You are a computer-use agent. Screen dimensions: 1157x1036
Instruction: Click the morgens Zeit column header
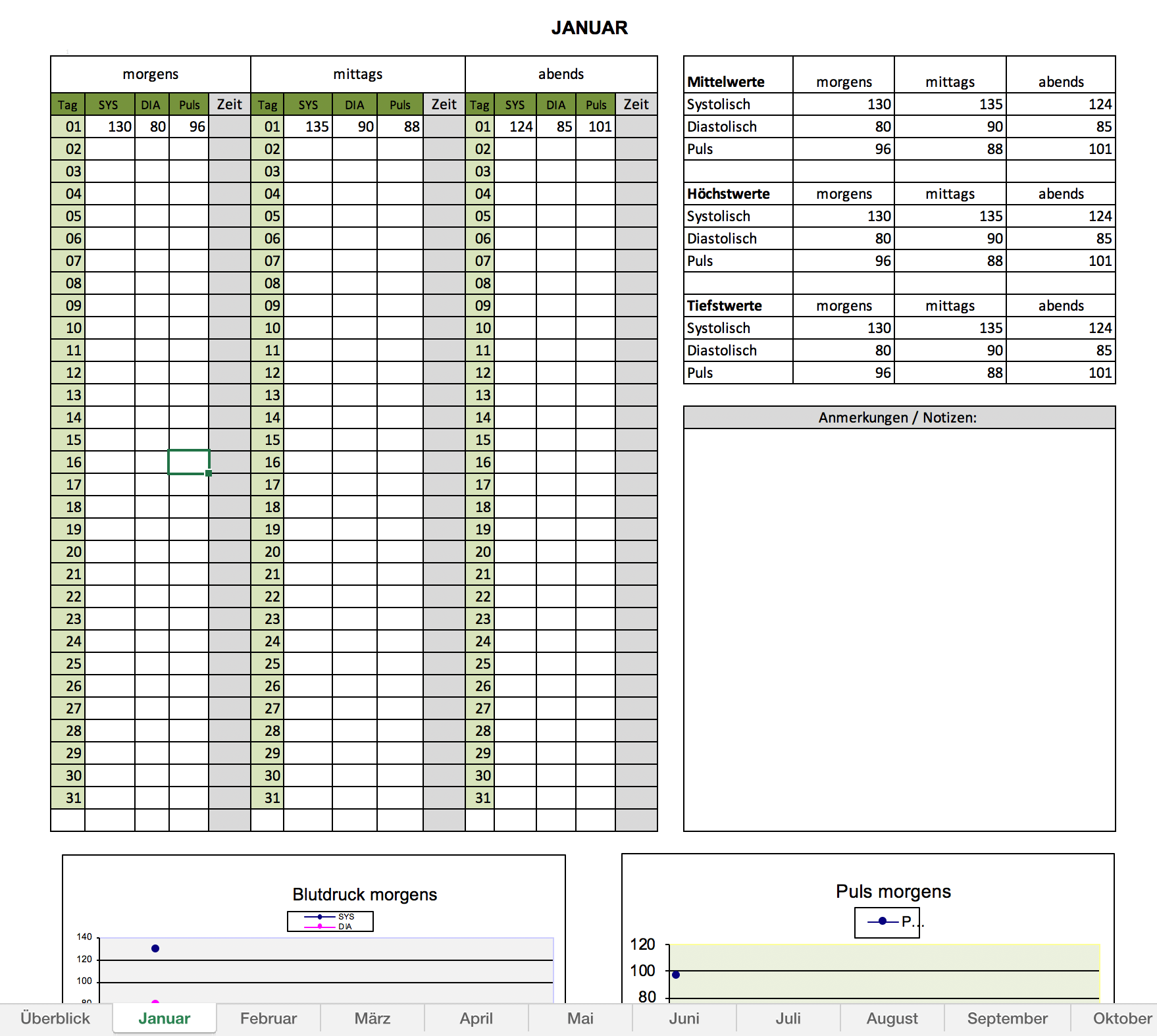[x=230, y=104]
